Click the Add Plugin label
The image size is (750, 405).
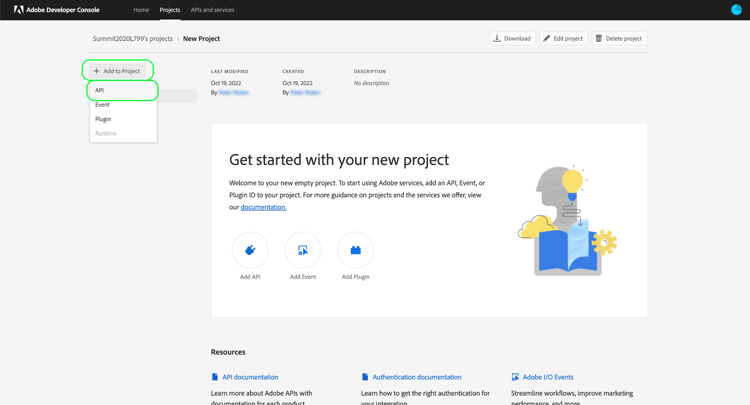pos(355,276)
